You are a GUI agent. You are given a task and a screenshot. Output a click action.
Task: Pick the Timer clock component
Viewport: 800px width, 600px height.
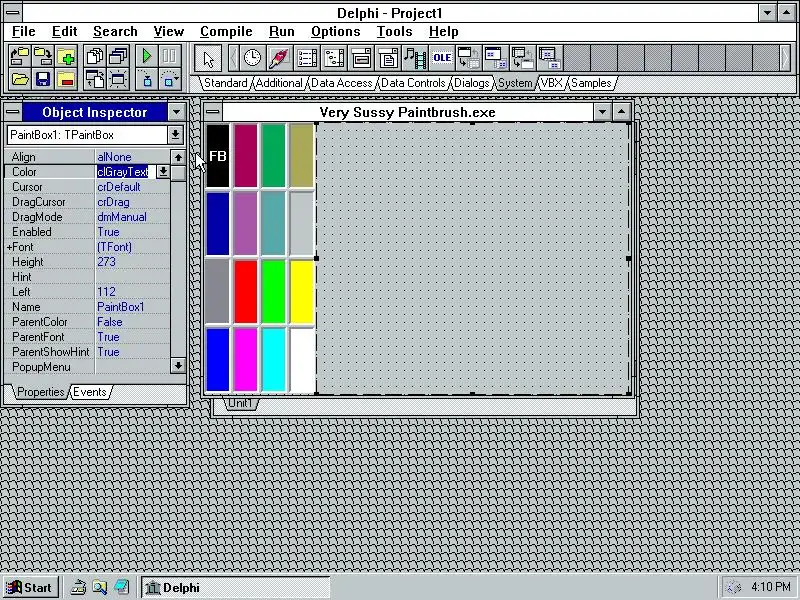252,58
